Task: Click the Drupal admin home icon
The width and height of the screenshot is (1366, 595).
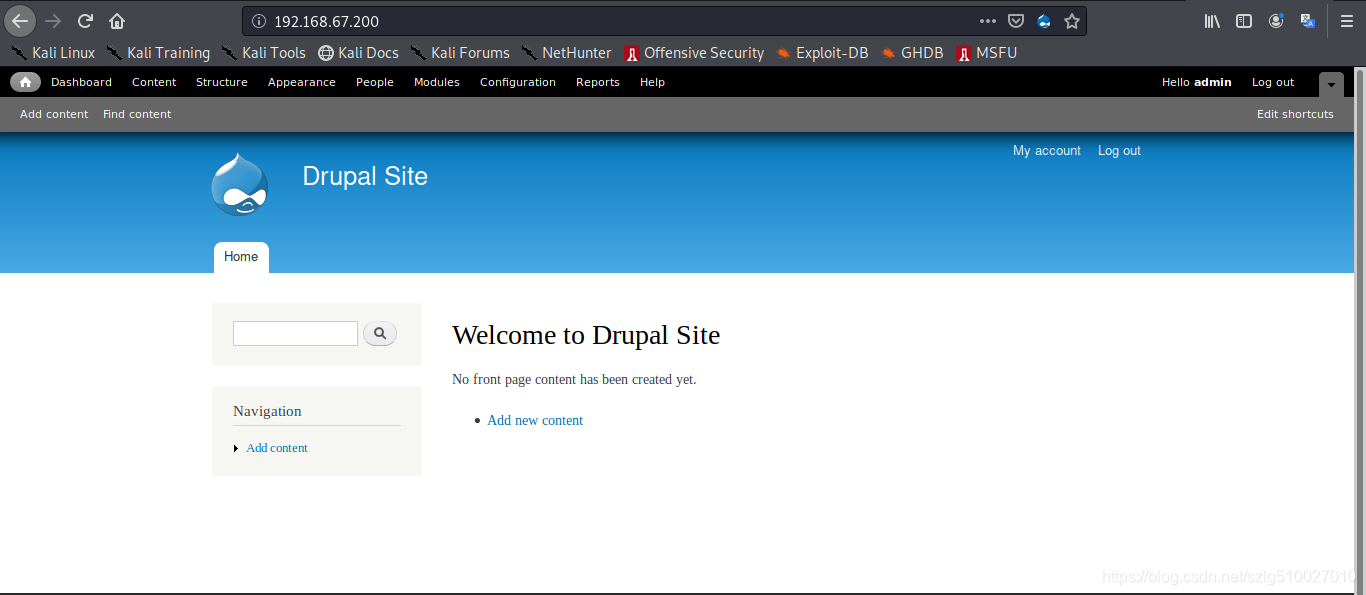Action: (25, 82)
